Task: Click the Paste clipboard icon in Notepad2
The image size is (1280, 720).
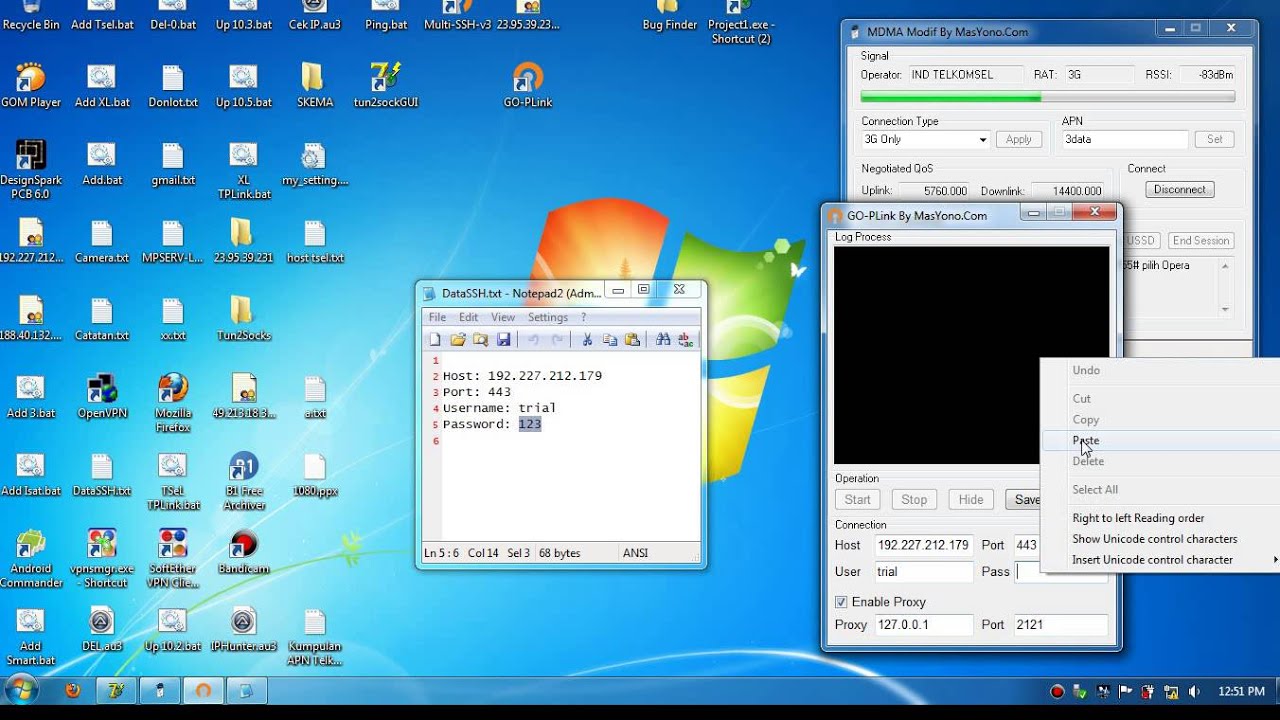Action: (x=632, y=340)
